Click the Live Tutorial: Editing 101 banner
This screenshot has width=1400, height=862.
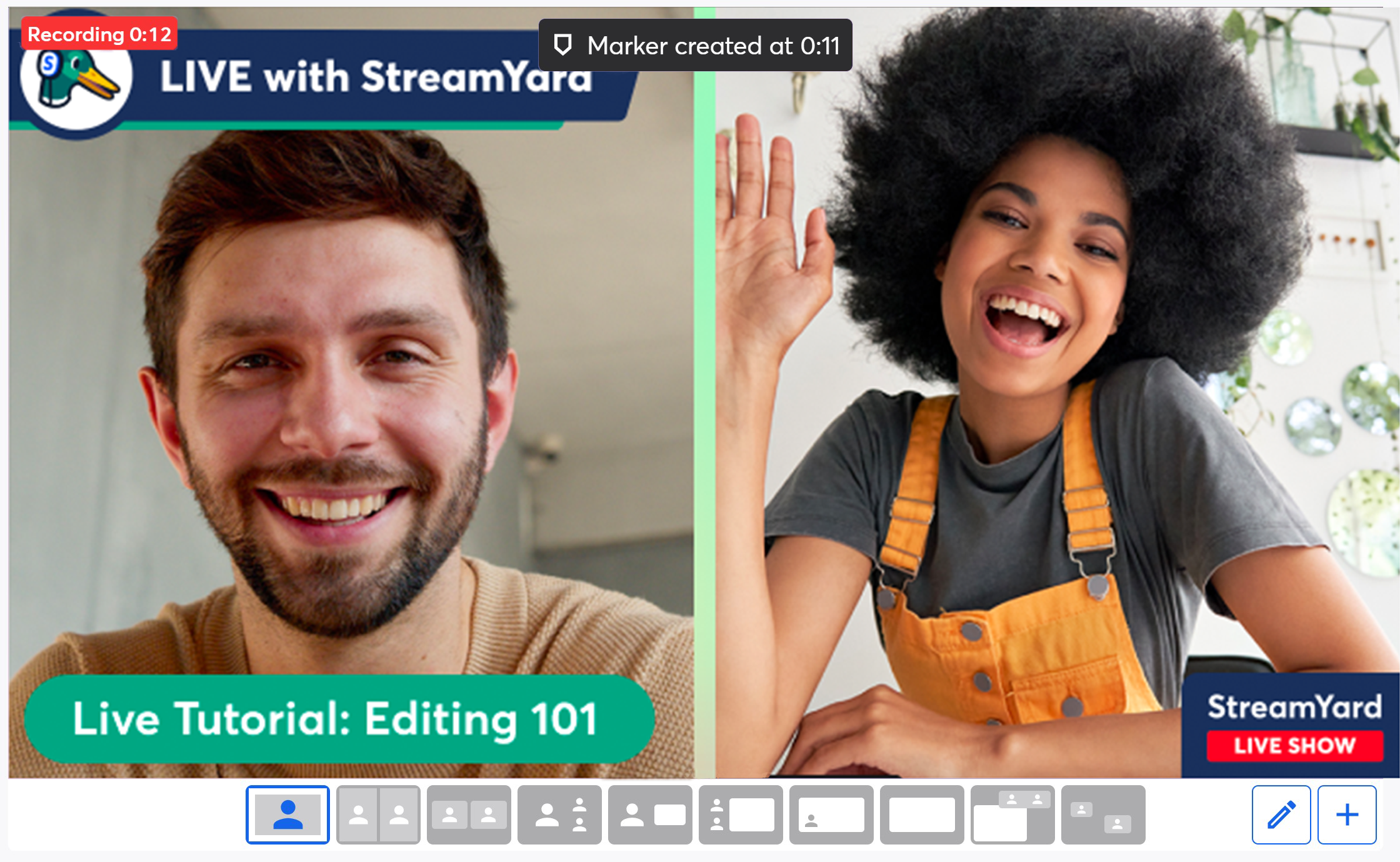(x=339, y=718)
